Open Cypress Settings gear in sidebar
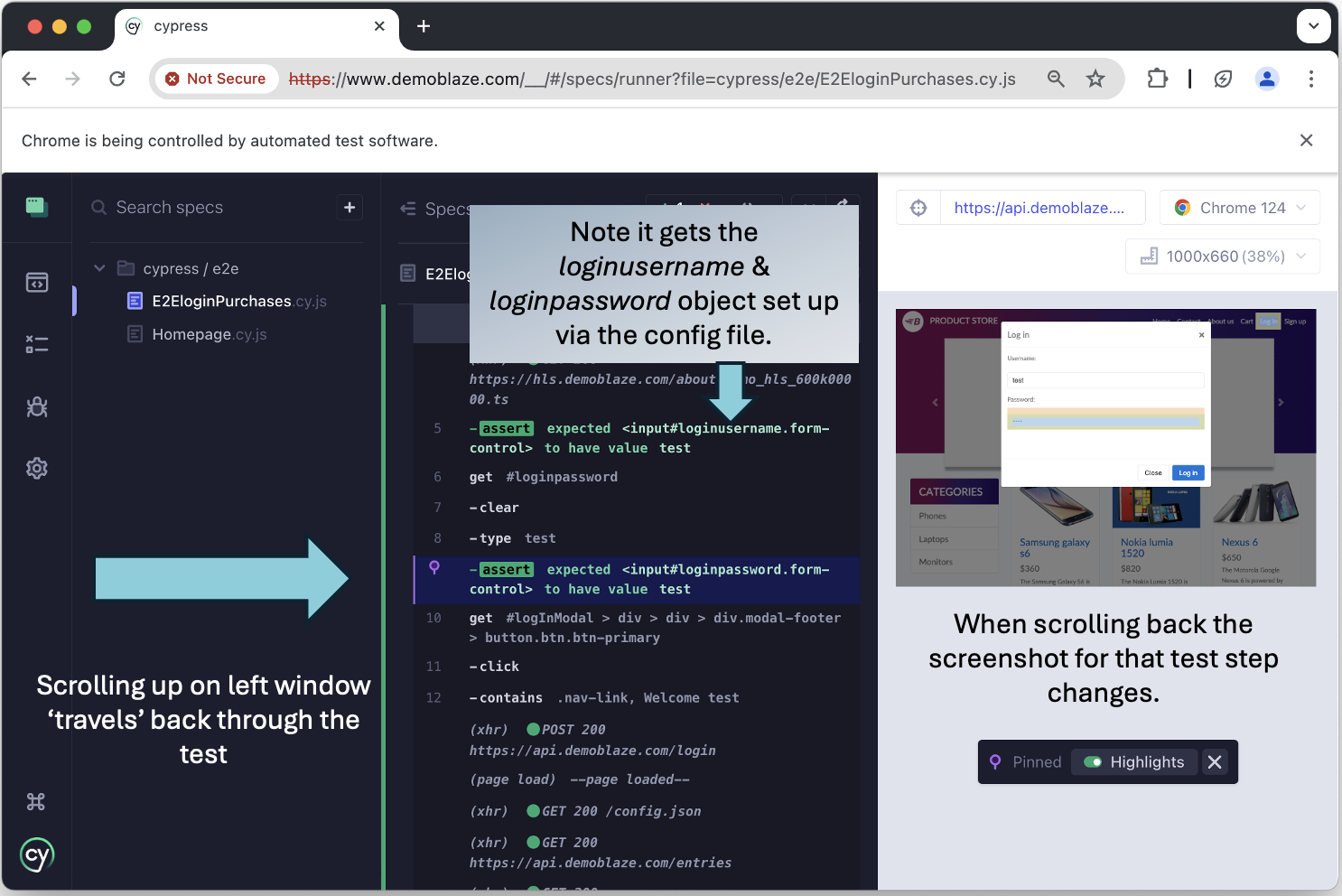This screenshot has height=896, width=1342. (37, 468)
